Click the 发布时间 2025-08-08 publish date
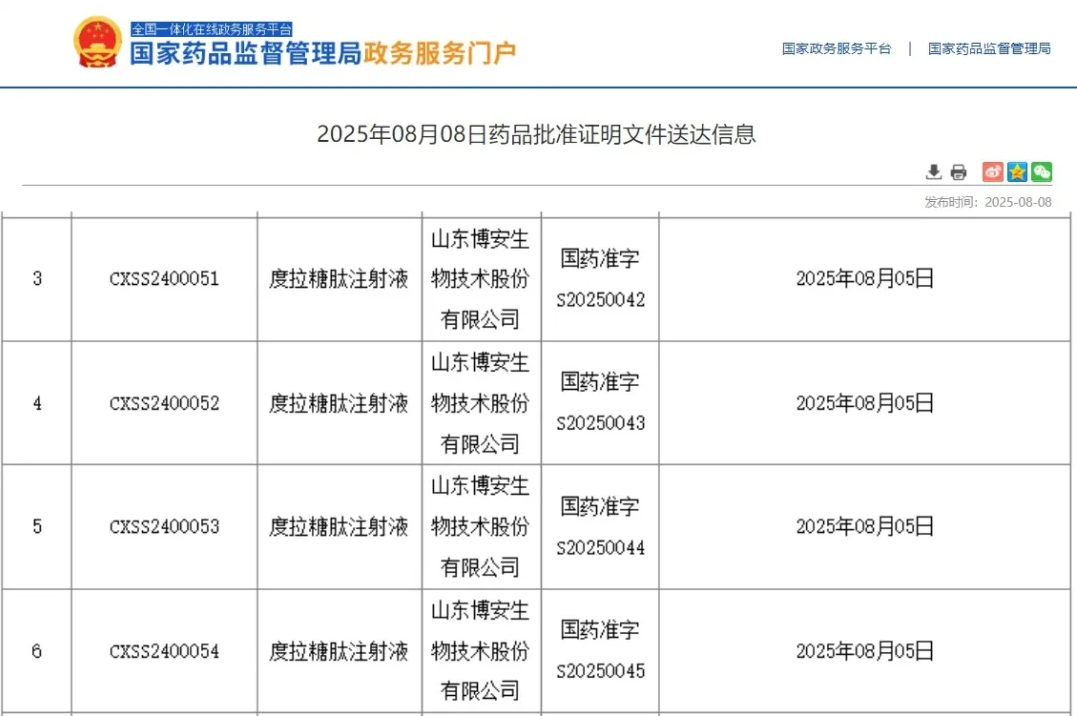The height and width of the screenshot is (716, 1077). [x=988, y=202]
